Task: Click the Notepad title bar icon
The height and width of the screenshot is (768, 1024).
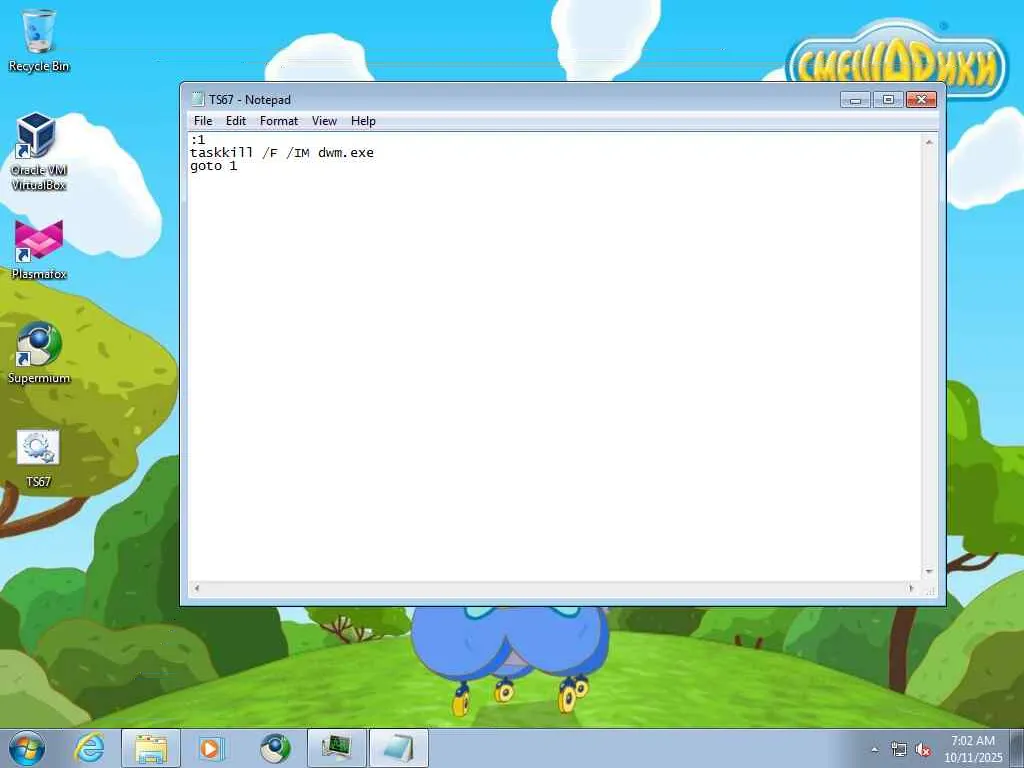Action: (198, 99)
